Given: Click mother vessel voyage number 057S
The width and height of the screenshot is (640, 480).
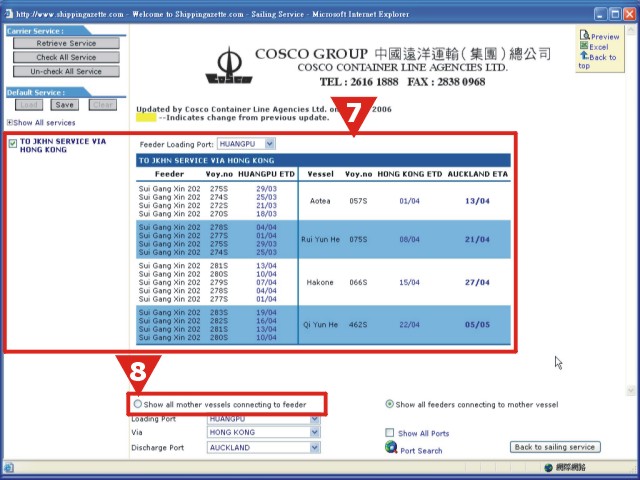Looking at the screenshot, I should click(x=358, y=201).
